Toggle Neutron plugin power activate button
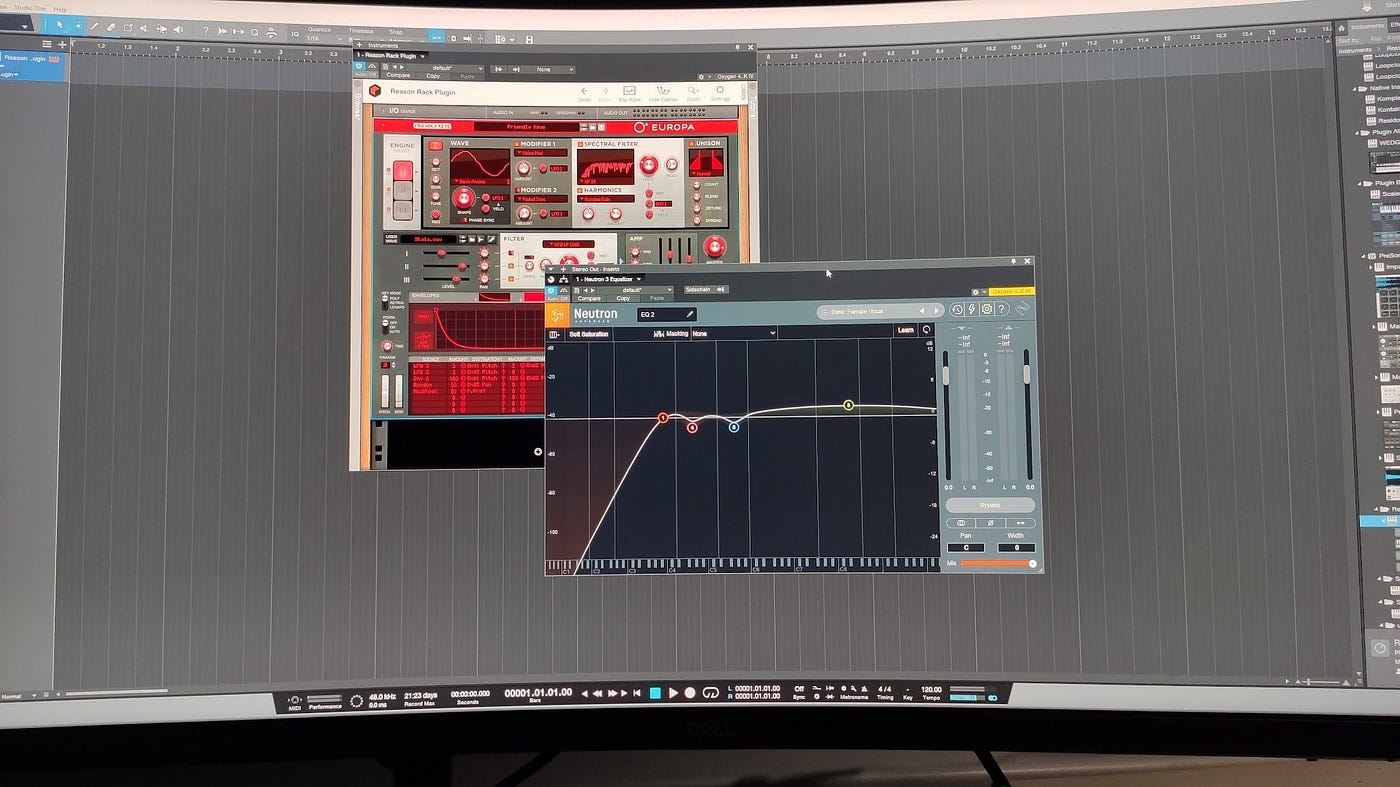Screen dimensions: 1400x787 coord(551,290)
